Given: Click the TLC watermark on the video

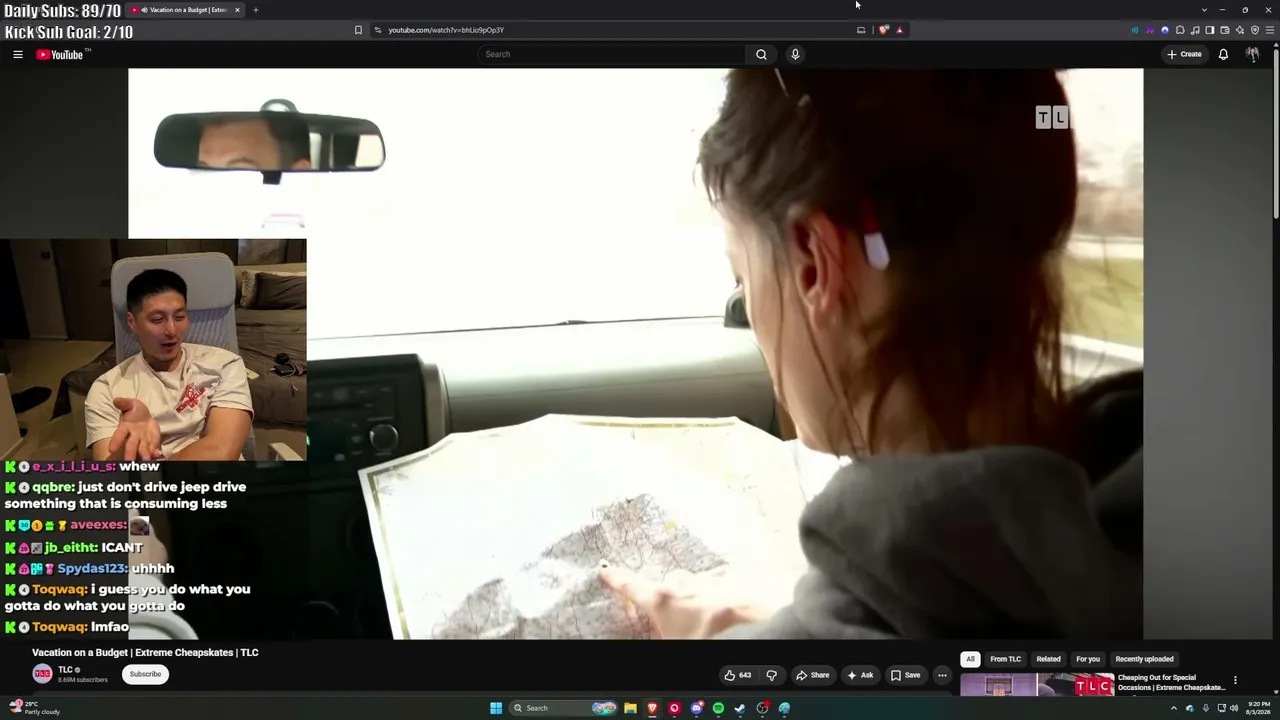Looking at the screenshot, I should click(x=1052, y=118).
